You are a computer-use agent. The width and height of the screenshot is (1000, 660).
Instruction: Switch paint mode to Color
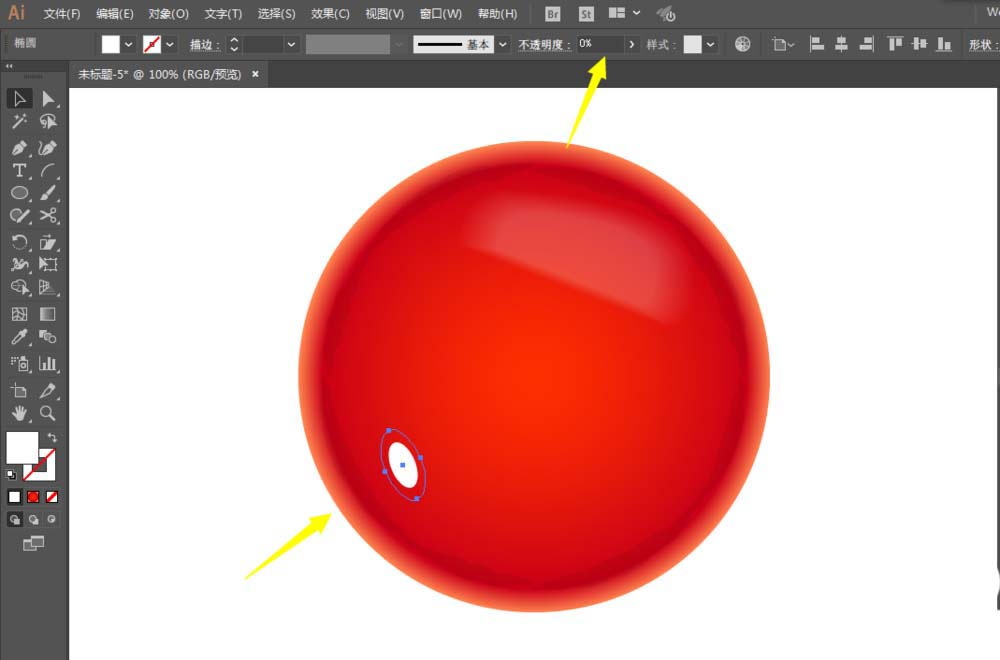15,497
